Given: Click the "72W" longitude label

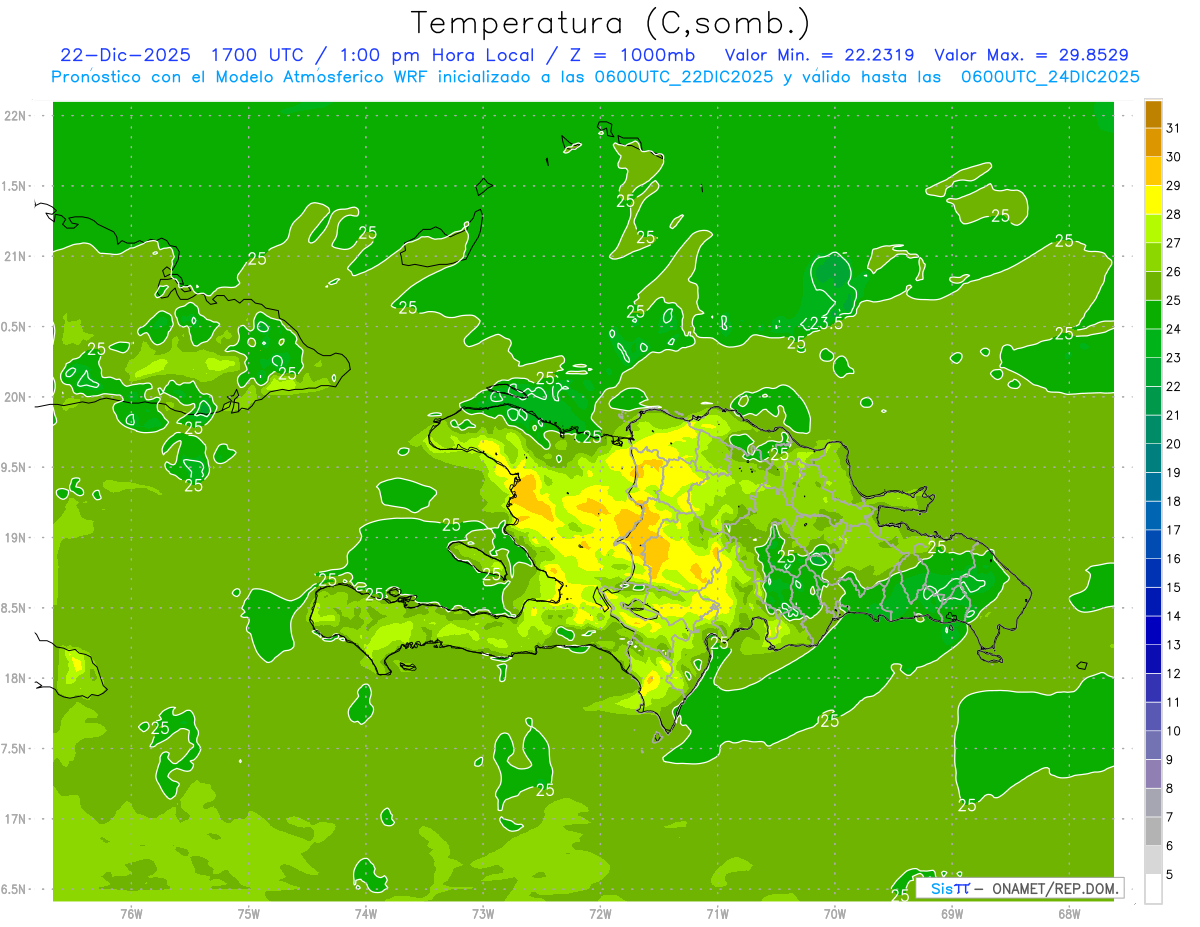Looking at the screenshot, I should [x=601, y=914].
